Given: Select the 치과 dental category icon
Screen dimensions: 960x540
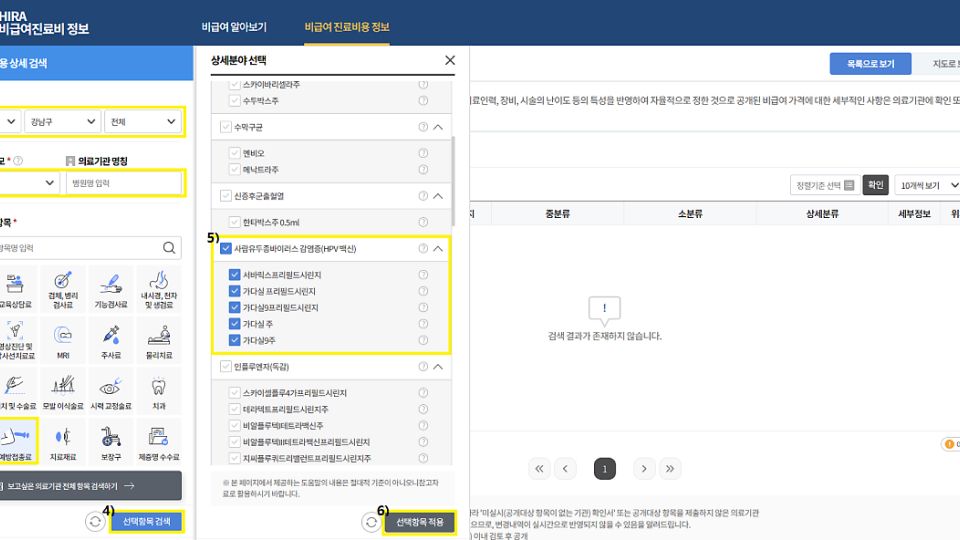Looking at the screenshot, I should 158,391.
